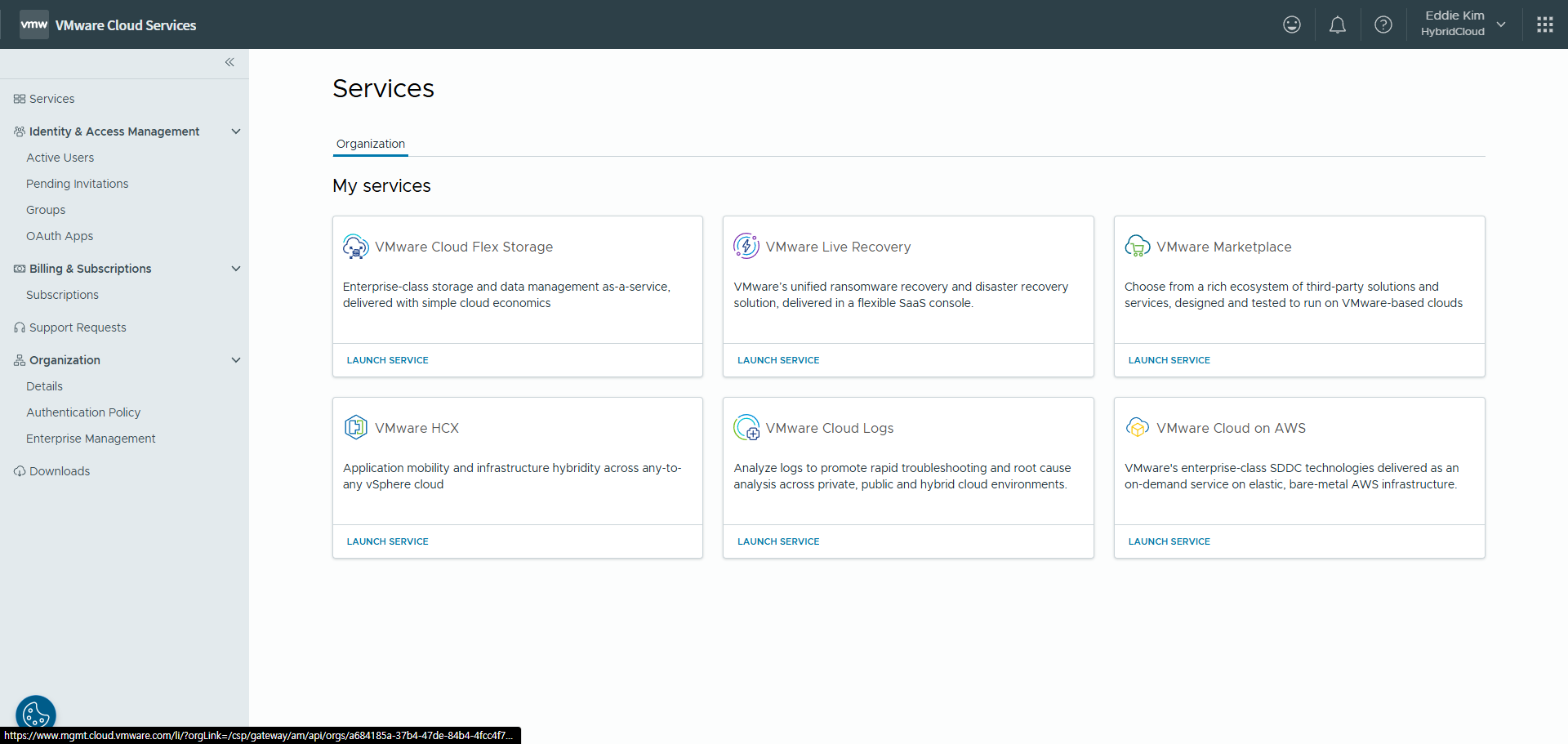This screenshot has width=1568, height=744.
Task: Open Support Requests
Action: (78, 327)
